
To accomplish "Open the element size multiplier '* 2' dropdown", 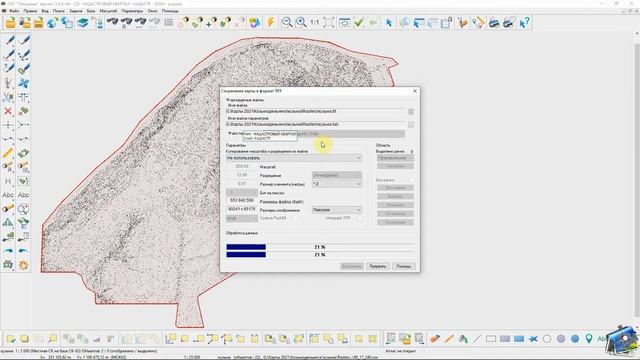I will (x=337, y=184).
